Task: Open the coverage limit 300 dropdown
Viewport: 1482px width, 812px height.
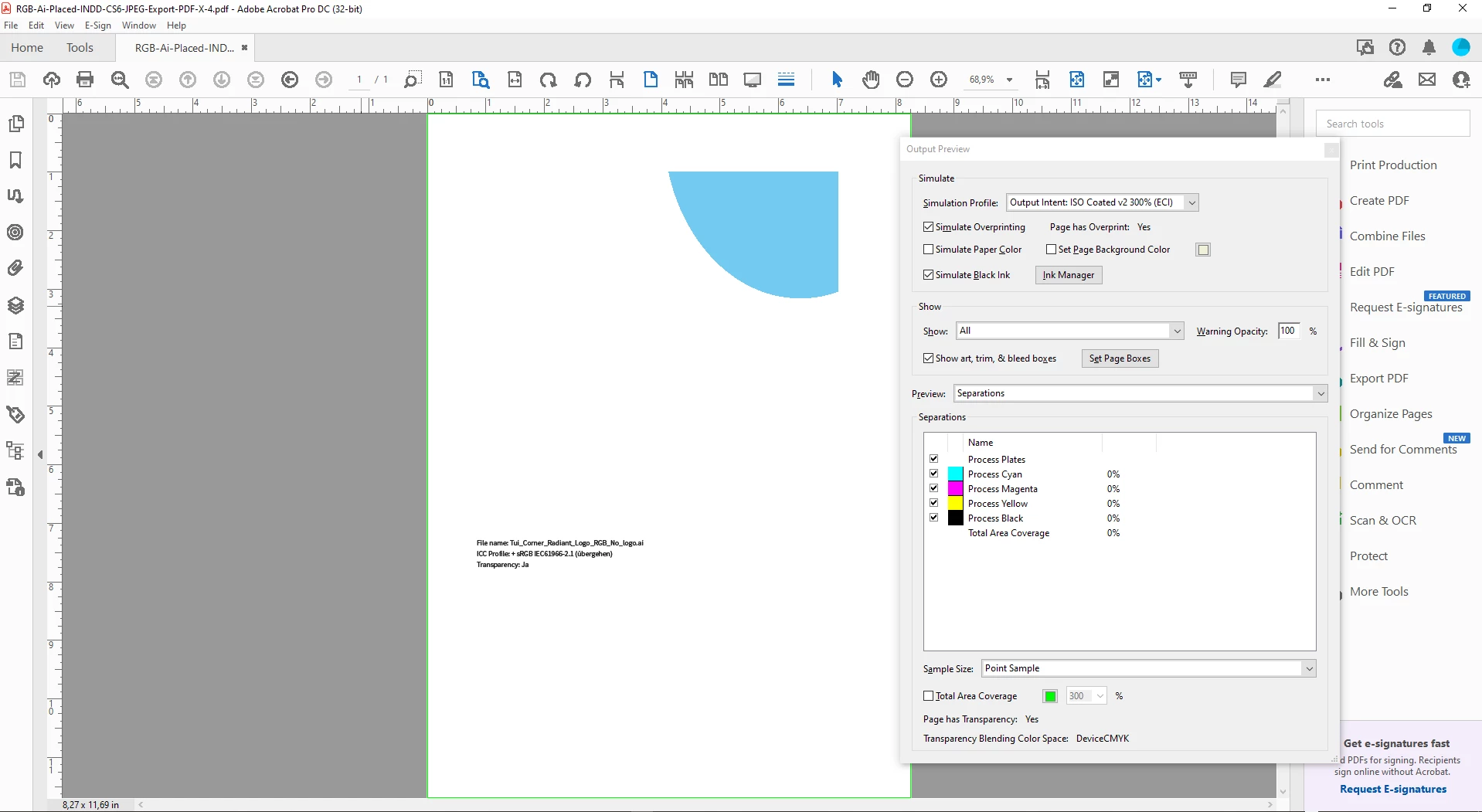Action: pos(1086,696)
